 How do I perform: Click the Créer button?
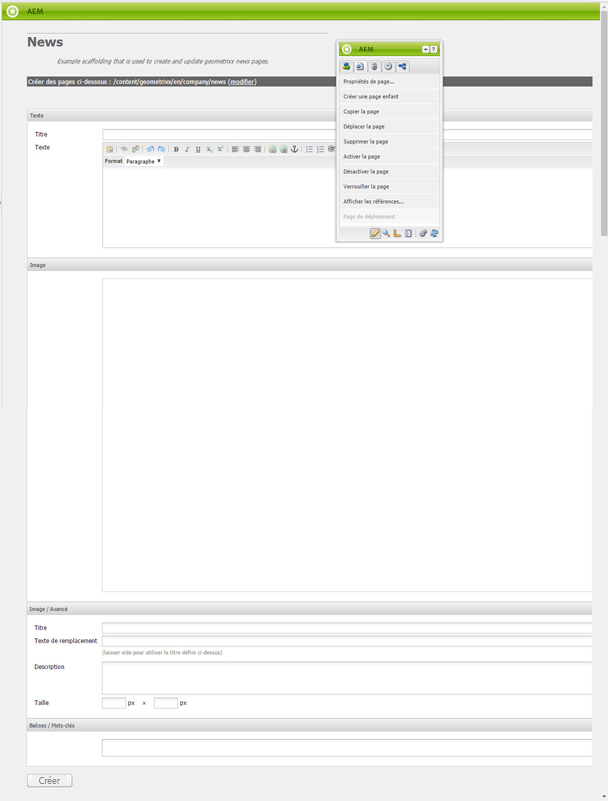click(x=50, y=781)
